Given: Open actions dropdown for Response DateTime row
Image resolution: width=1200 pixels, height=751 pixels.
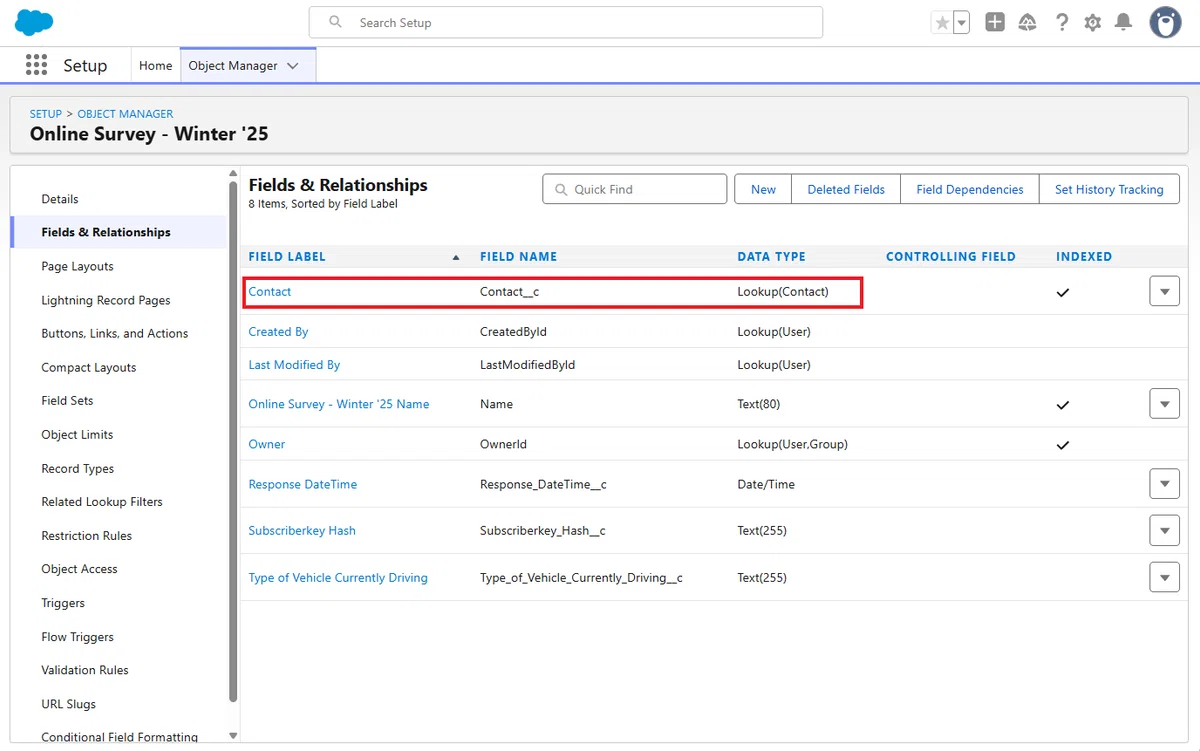Looking at the screenshot, I should point(1164,484).
